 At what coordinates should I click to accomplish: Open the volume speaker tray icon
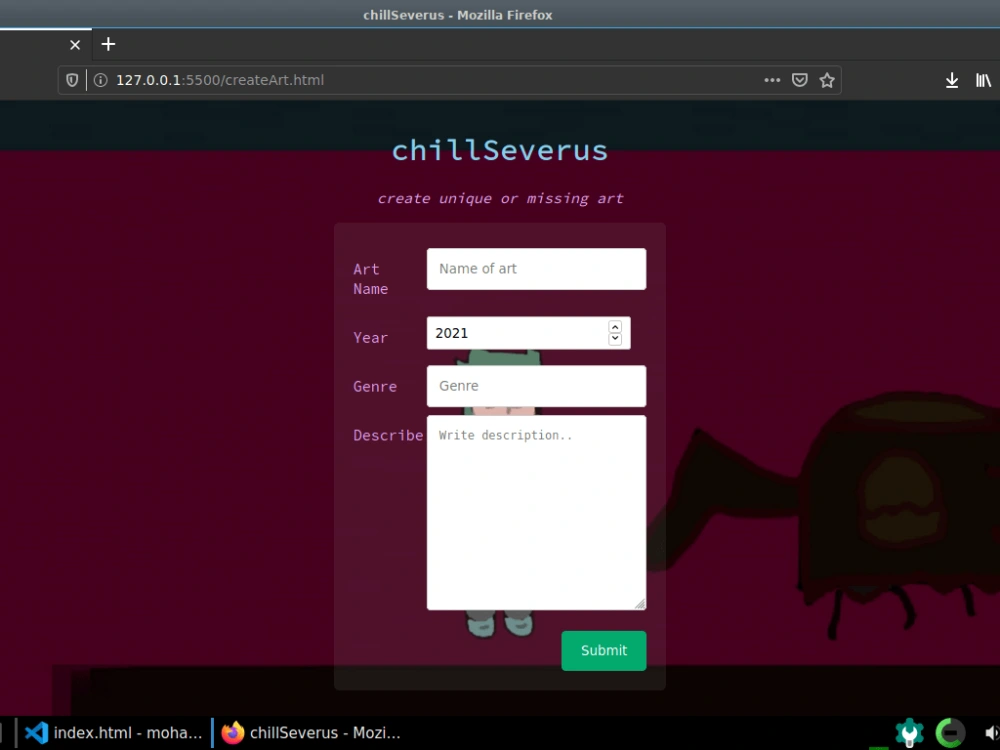click(x=991, y=733)
